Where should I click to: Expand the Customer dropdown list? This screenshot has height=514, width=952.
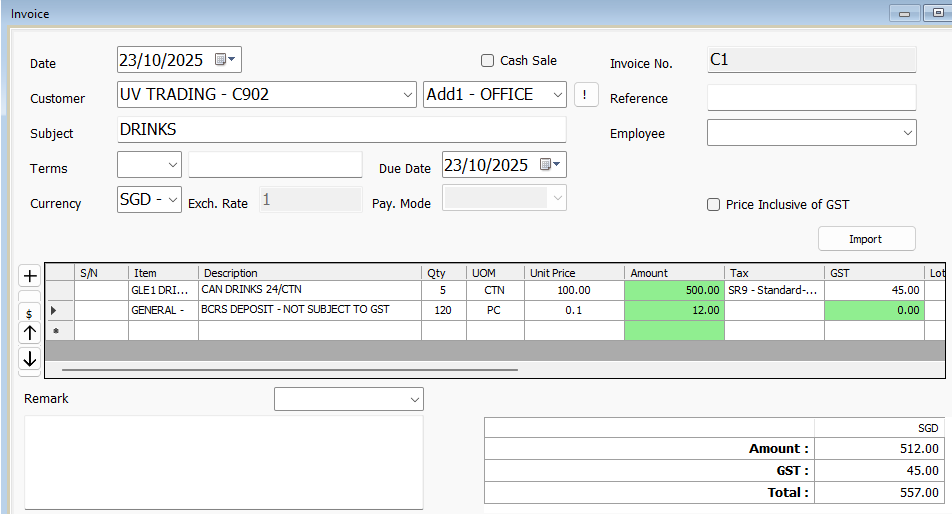coord(407,95)
